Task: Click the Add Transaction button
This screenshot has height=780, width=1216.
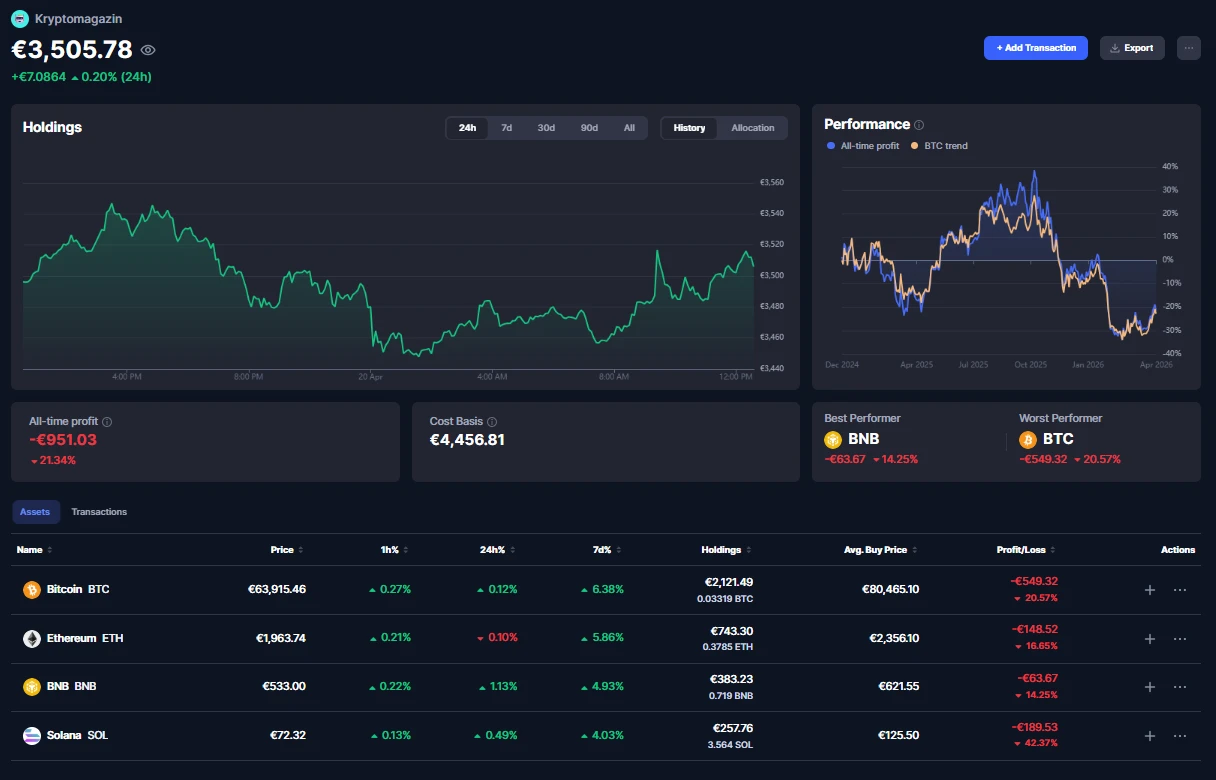Action: point(1035,48)
